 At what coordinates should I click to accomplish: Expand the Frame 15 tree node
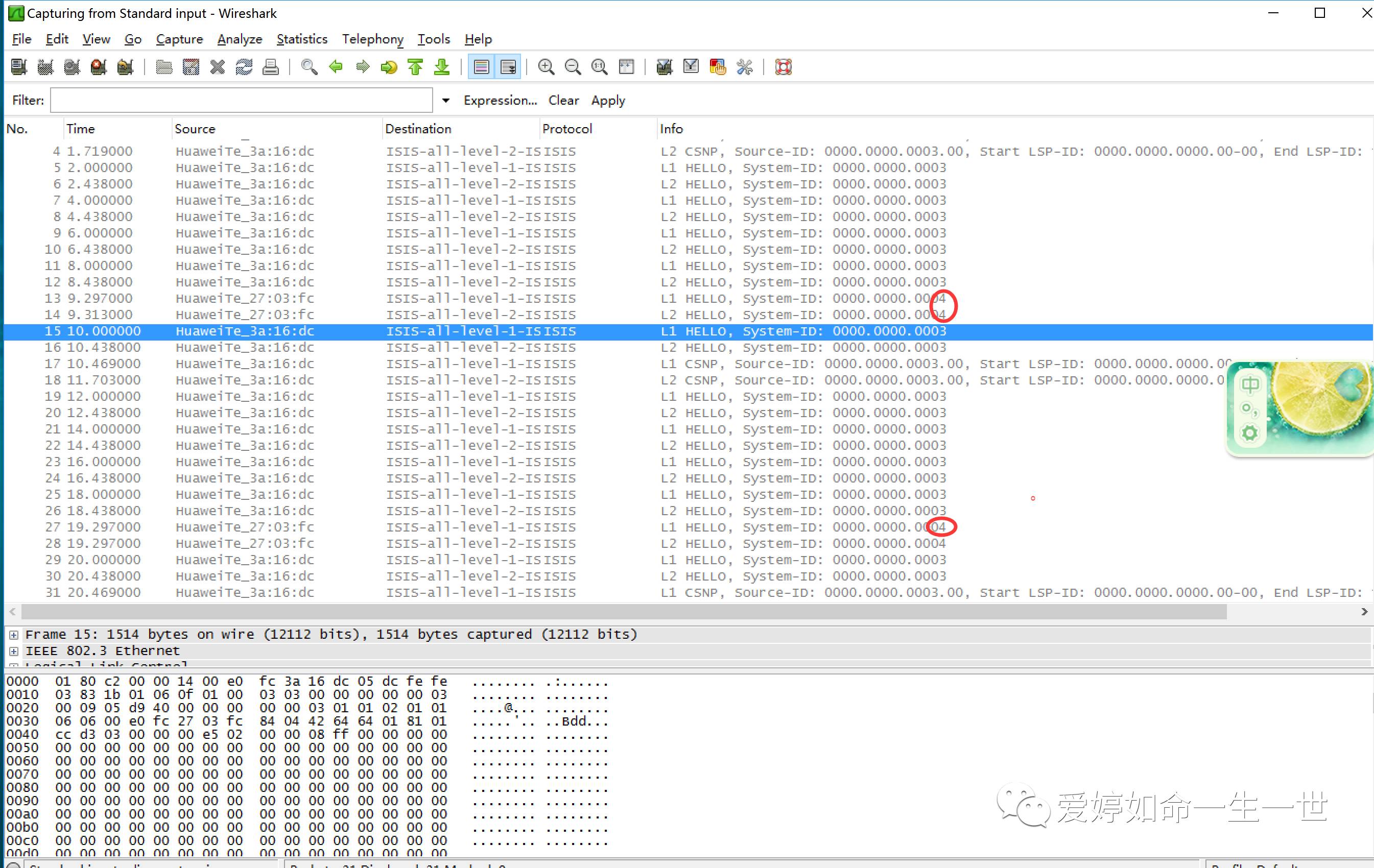pyautogui.click(x=14, y=635)
